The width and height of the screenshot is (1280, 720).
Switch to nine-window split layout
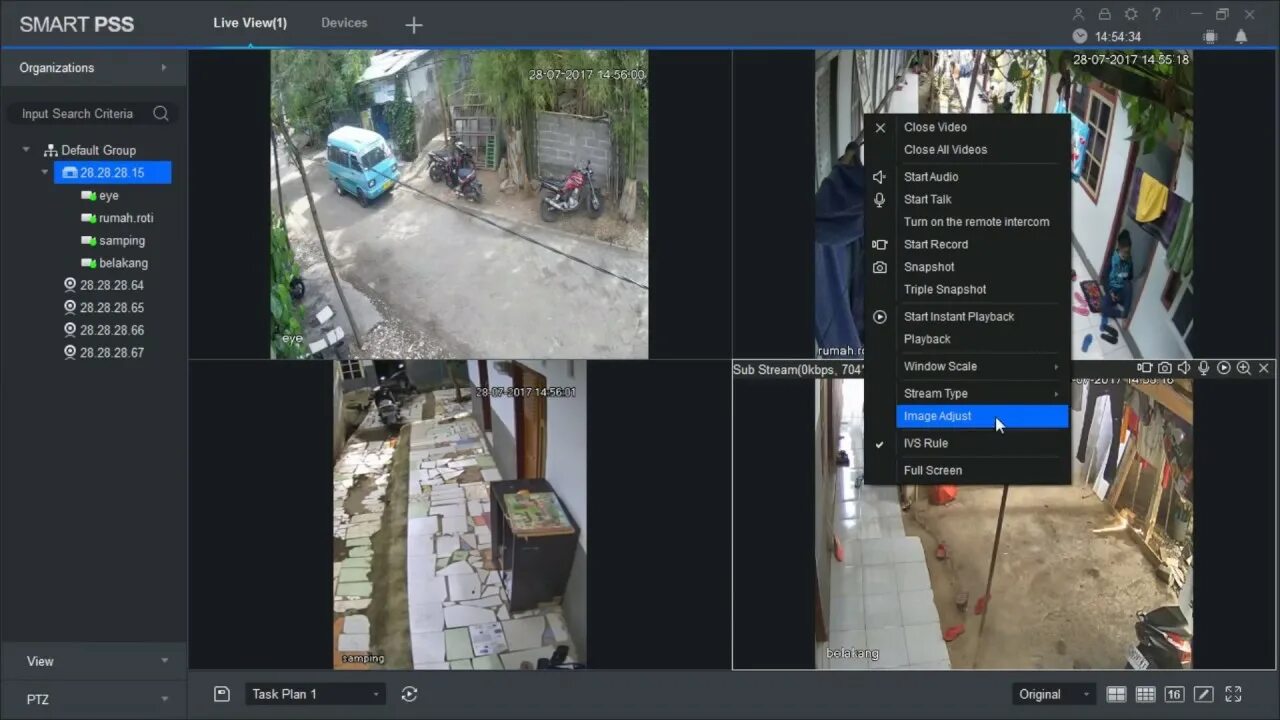(1146, 694)
